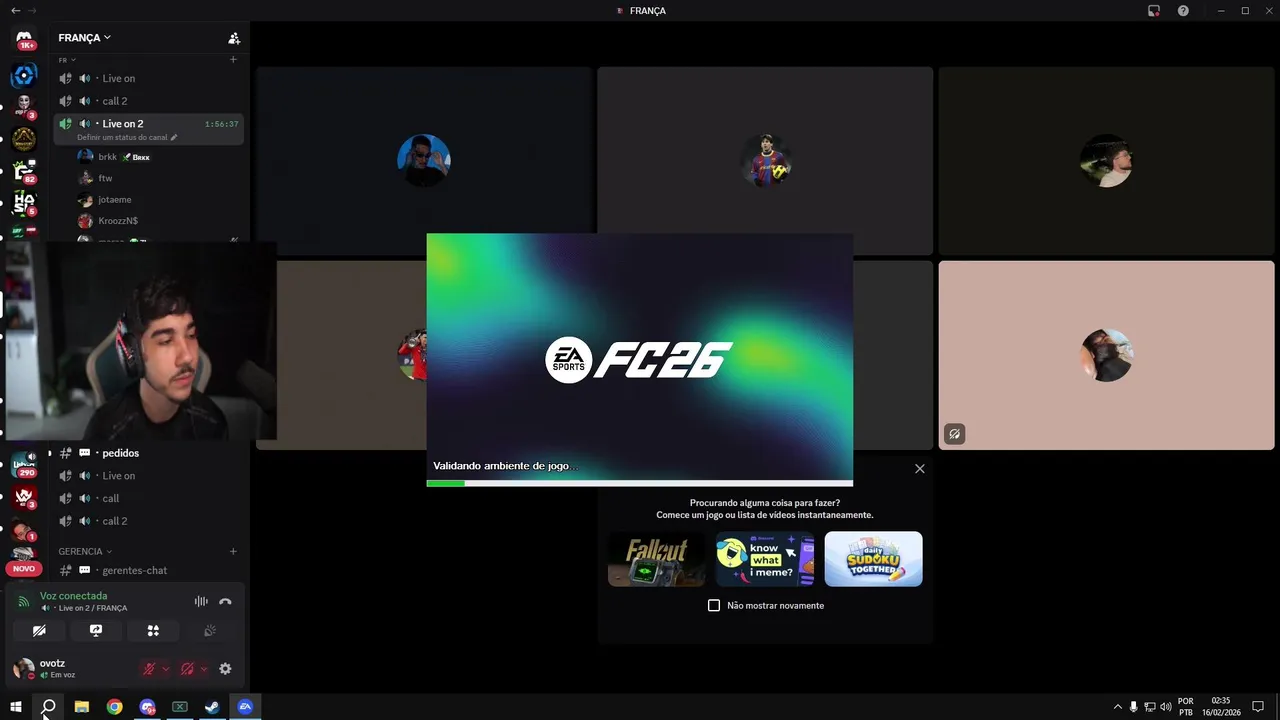
Task: Click Voz conectada connection status
Action: [73, 596]
